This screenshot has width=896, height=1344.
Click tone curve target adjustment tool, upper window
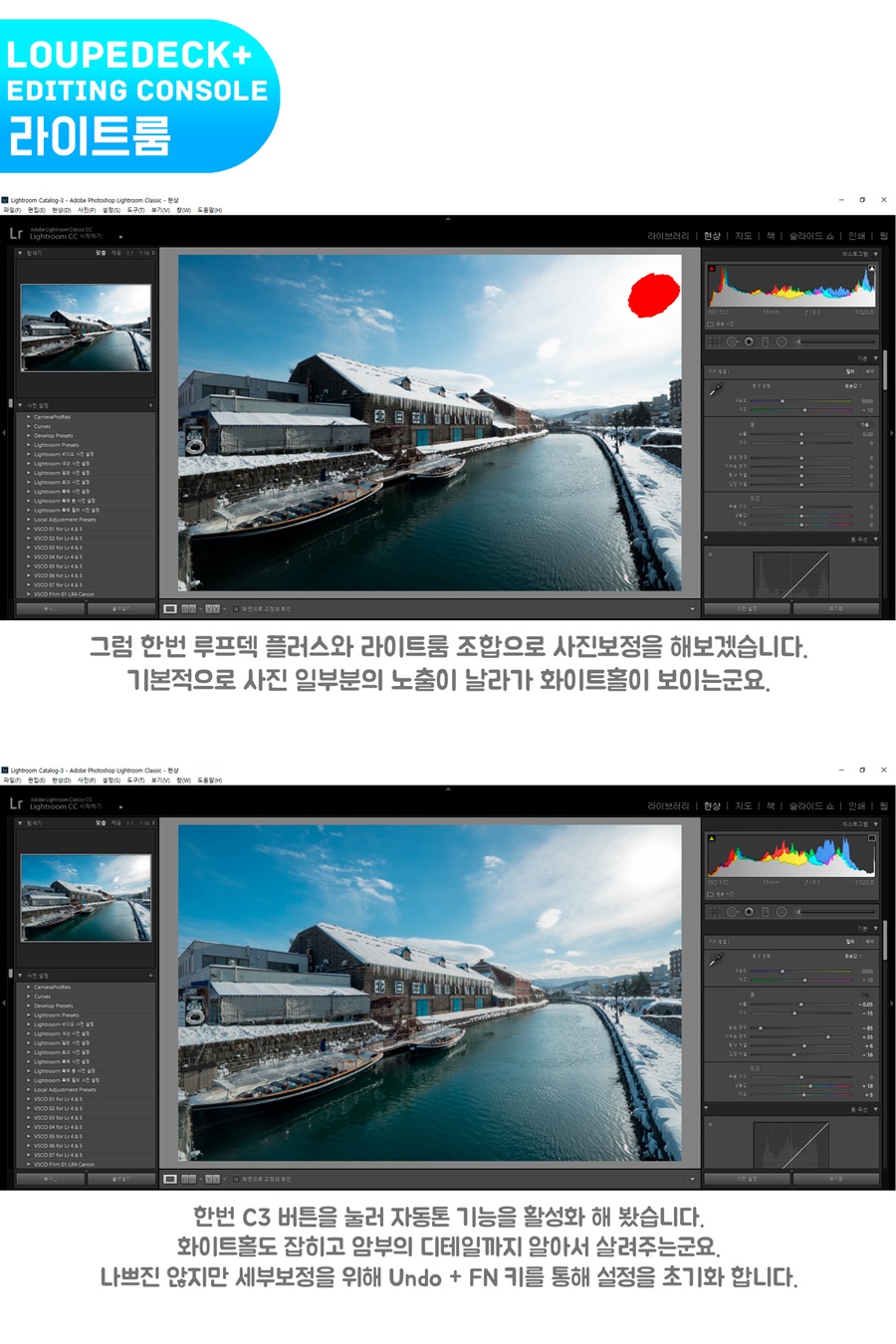[x=710, y=554]
